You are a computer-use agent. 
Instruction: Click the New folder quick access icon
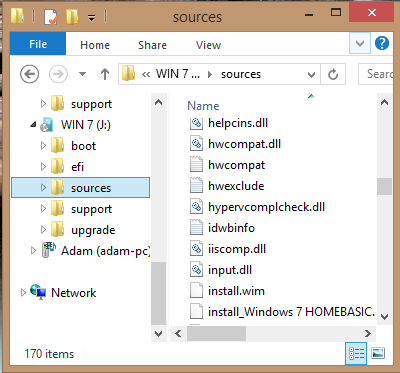tap(72, 16)
